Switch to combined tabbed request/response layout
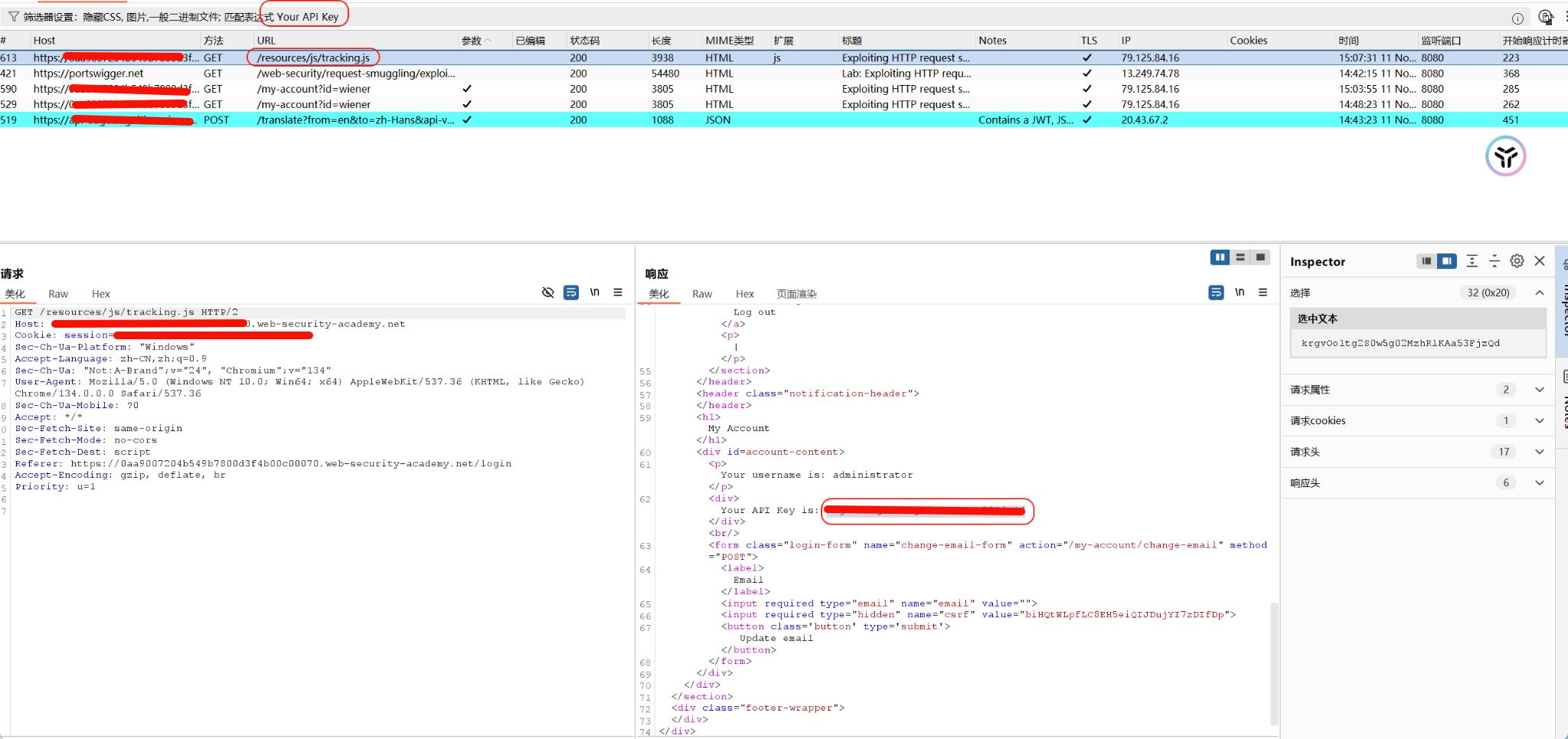Viewport: 1568px width, 739px height. click(x=1260, y=257)
